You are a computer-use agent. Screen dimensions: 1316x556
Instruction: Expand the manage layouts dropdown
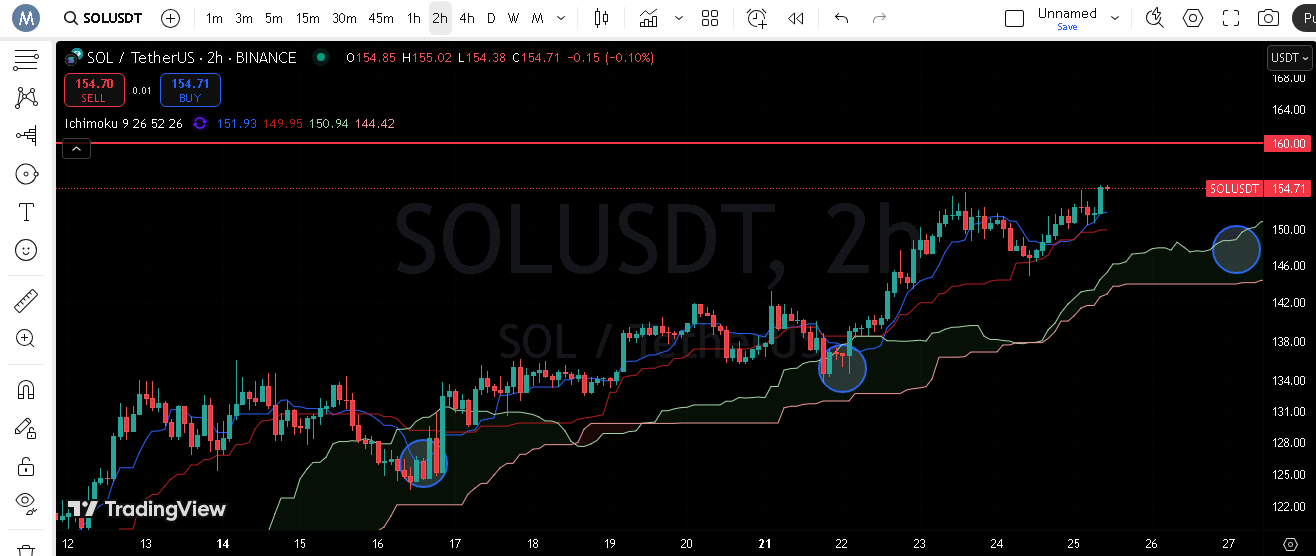coord(1116,18)
